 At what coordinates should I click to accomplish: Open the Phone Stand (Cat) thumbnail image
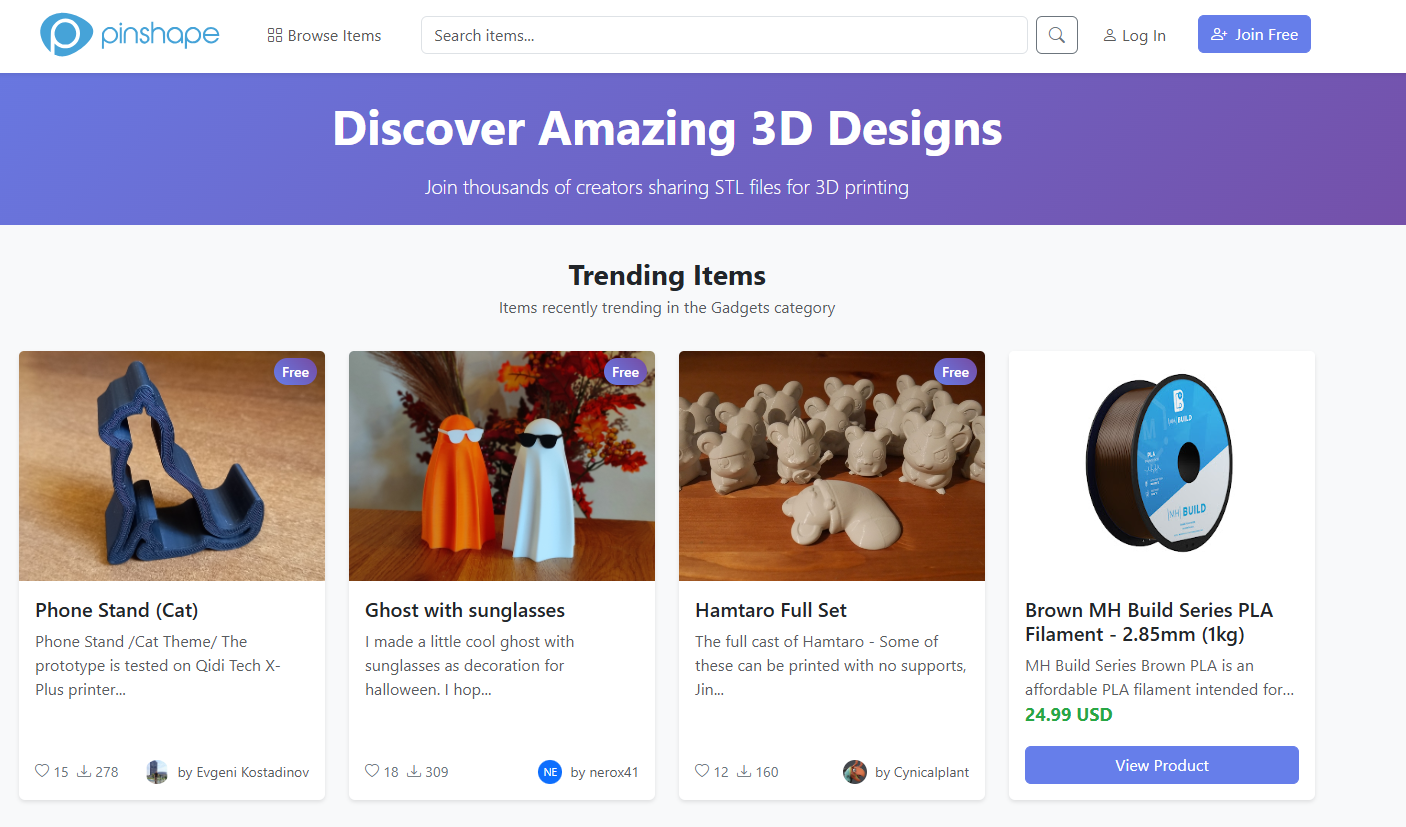[172, 466]
